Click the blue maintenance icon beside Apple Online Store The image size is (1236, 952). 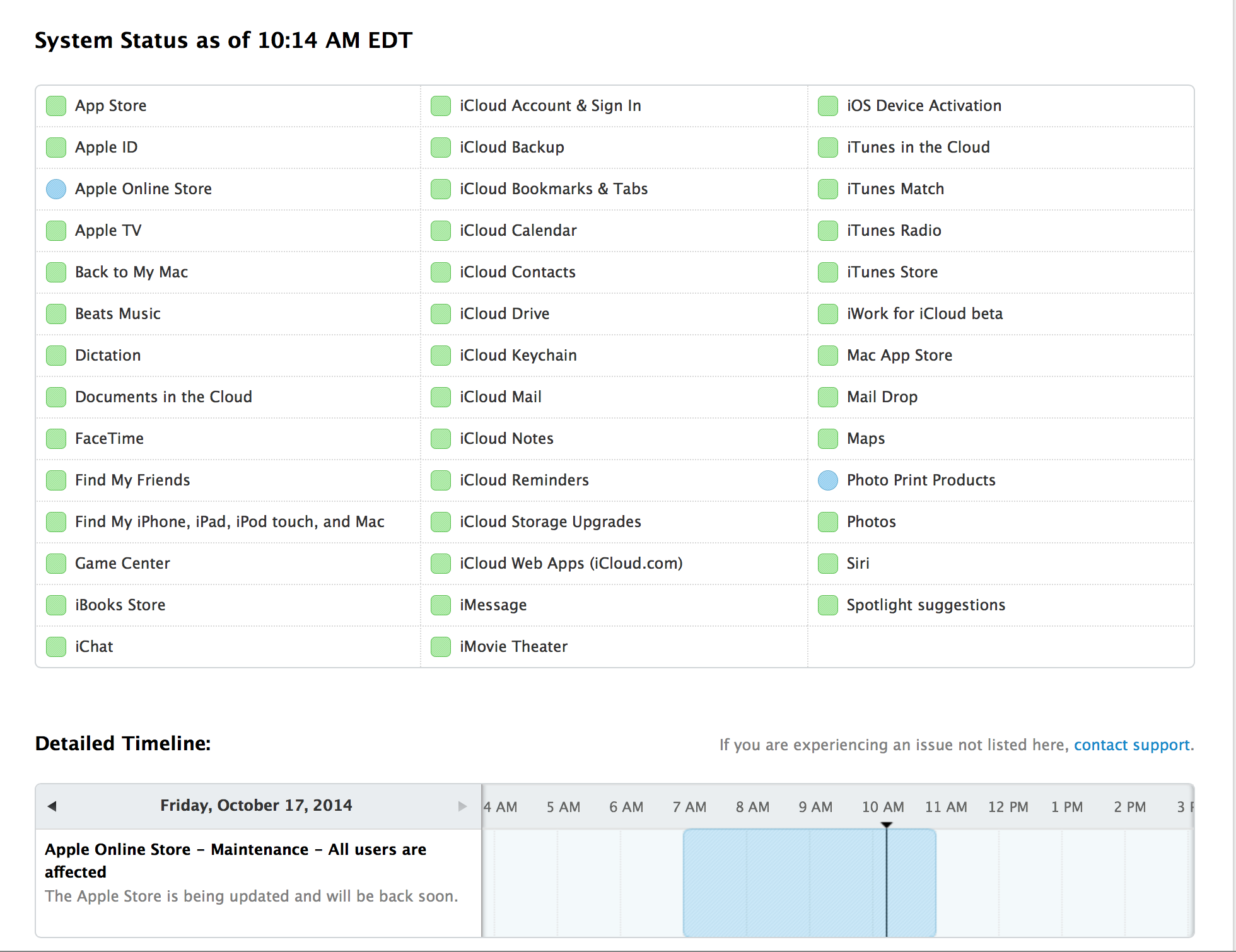click(x=56, y=189)
